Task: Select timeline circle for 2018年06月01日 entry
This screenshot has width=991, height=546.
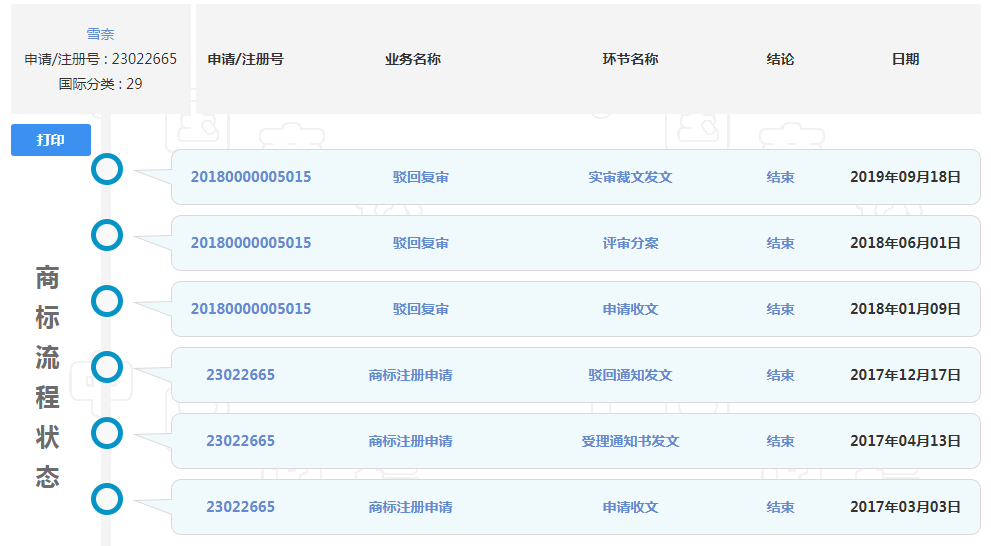Action: pos(106,235)
